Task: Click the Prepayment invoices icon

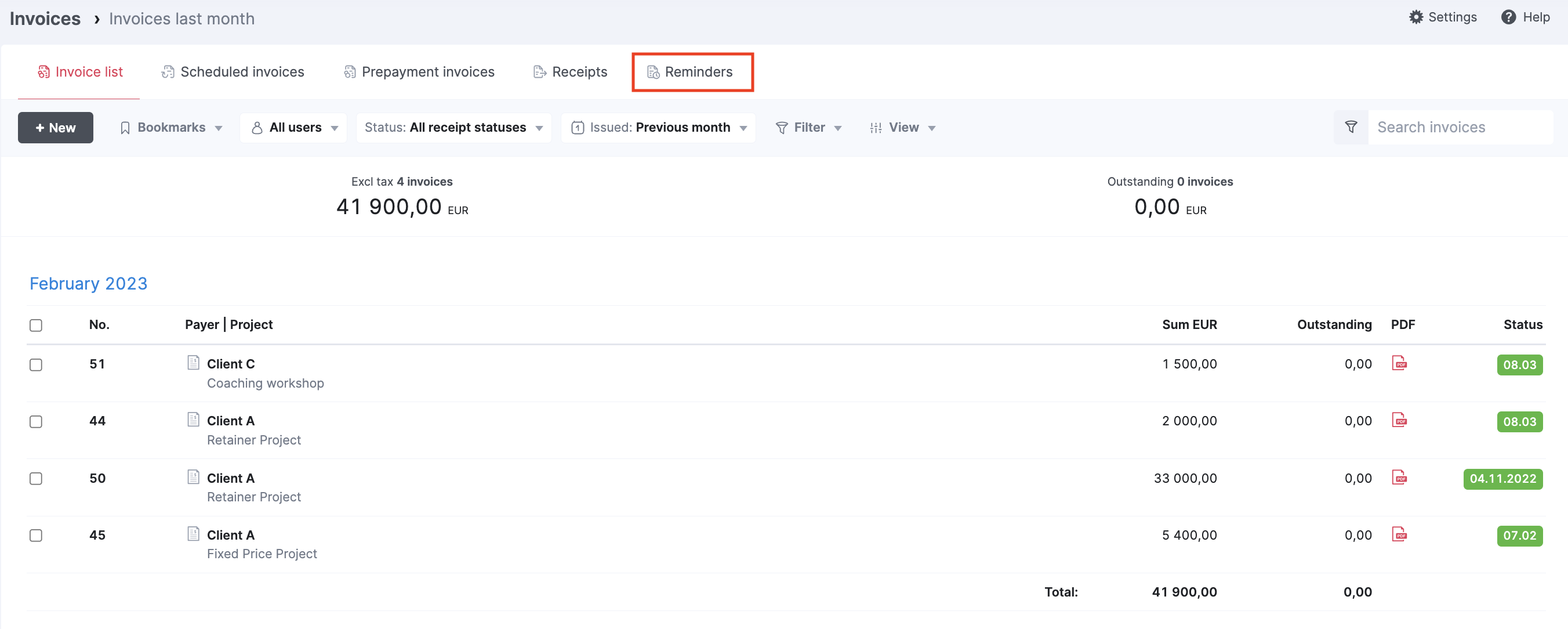Action: coord(350,71)
